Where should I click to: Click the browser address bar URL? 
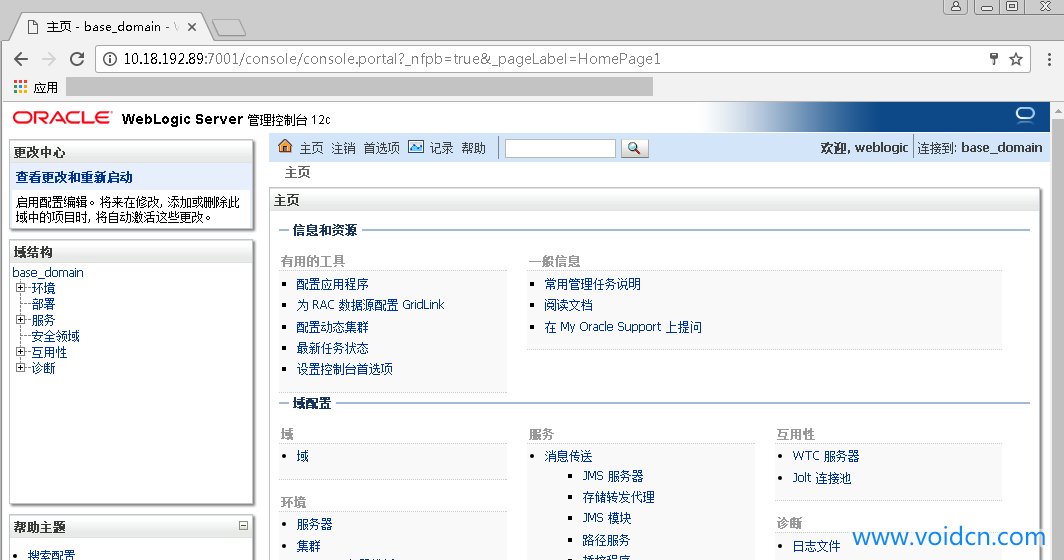[x=392, y=59]
